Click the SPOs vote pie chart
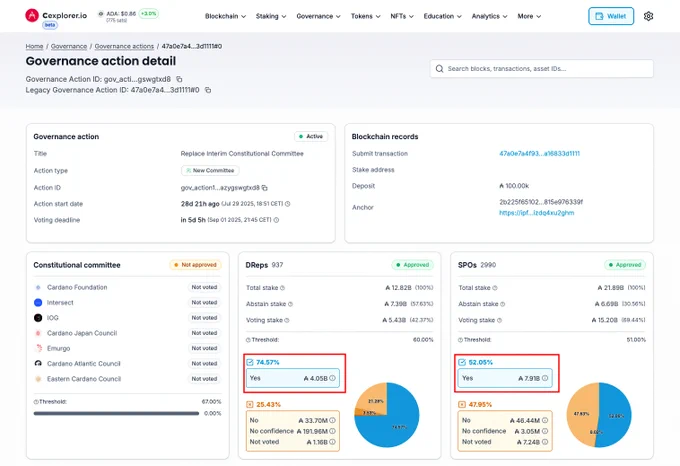680x466 pixels. [599, 415]
